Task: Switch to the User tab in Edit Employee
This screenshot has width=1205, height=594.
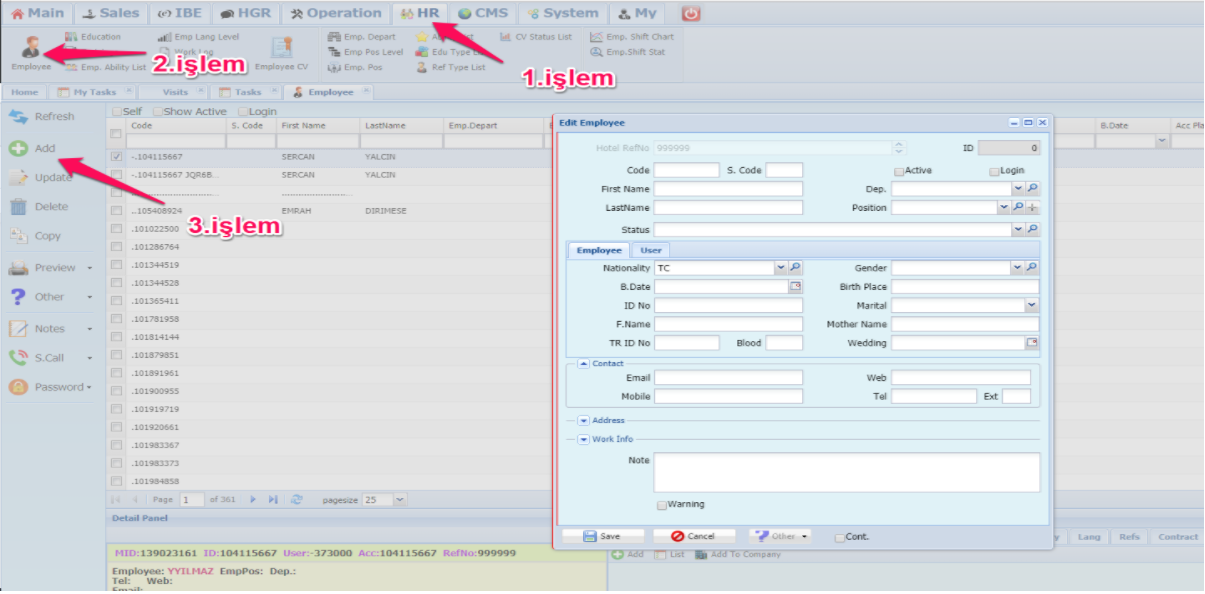Action: coord(651,250)
